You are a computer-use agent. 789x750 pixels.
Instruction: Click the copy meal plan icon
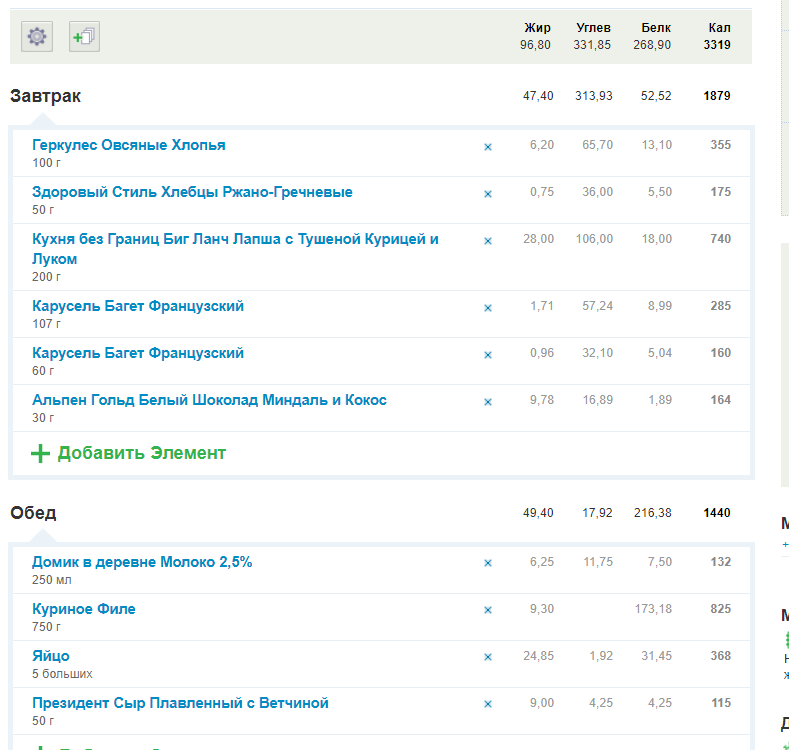tap(84, 37)
